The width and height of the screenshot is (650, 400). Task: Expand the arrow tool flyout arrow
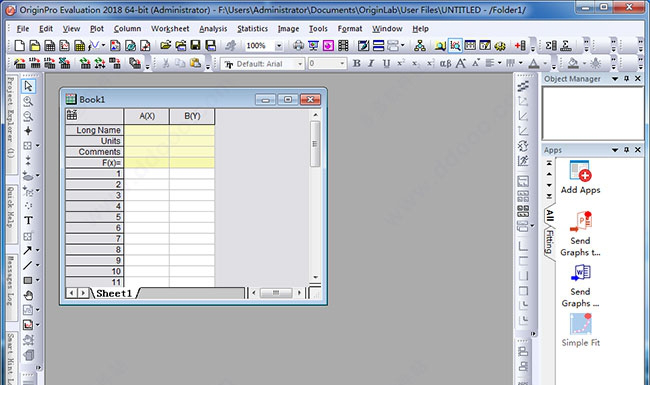(38, 250)
